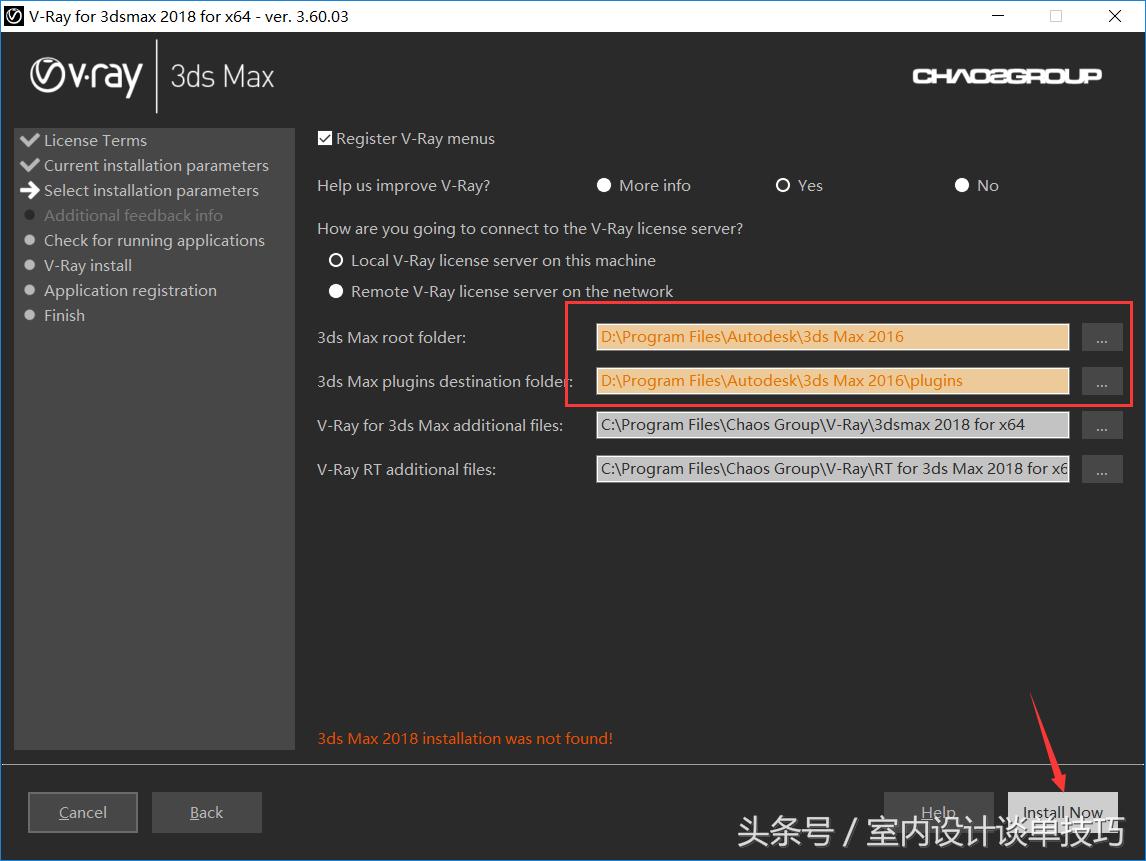Go Back to the previous installer step
Screen dimensions: 1146x861
click(x=207, y=813)
